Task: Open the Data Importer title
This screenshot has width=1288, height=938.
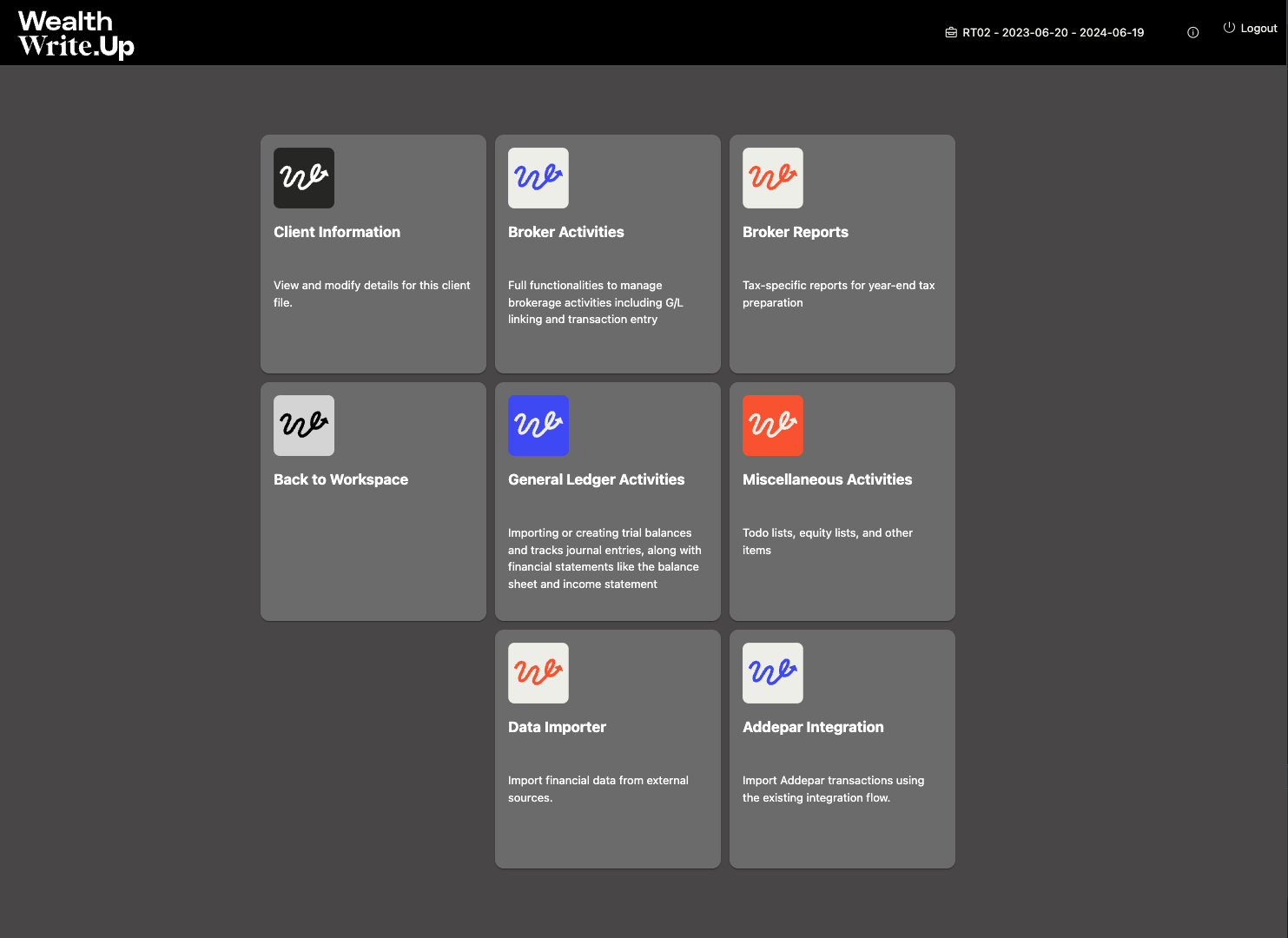Action: click(557, 727)
